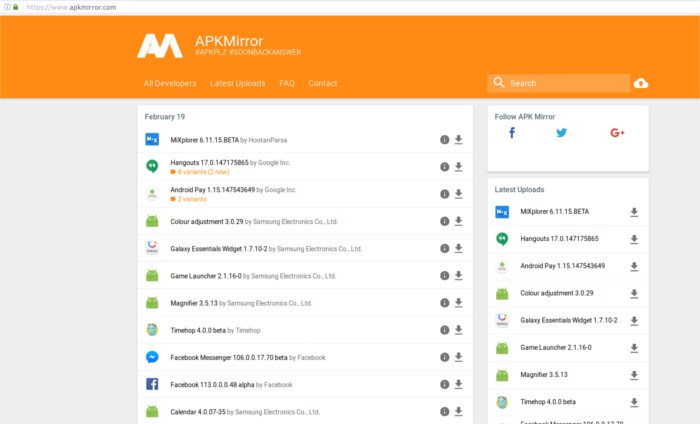
Task: Open the FAQ page
Action: tap(287, 83)
